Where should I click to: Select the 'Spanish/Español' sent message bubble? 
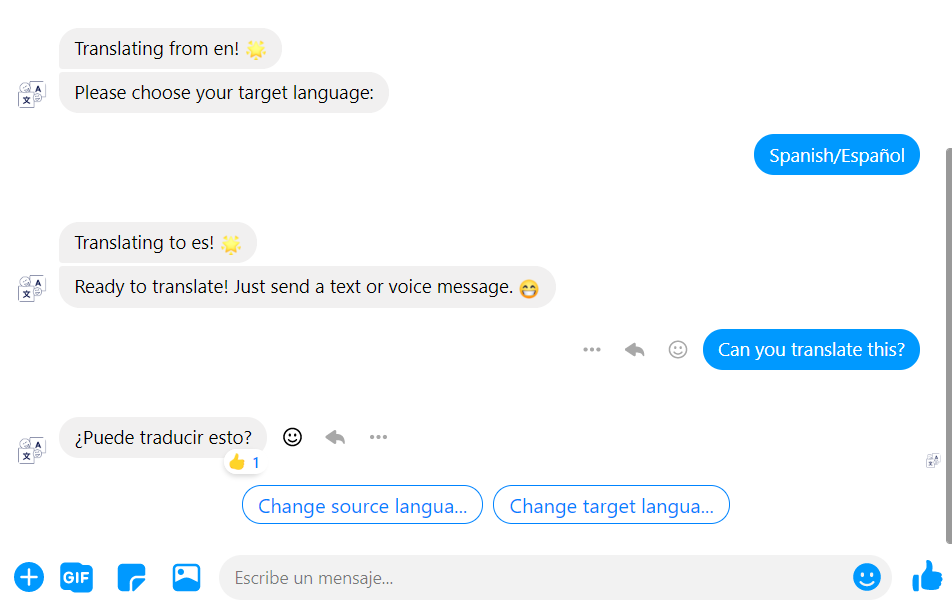point(837,155)
